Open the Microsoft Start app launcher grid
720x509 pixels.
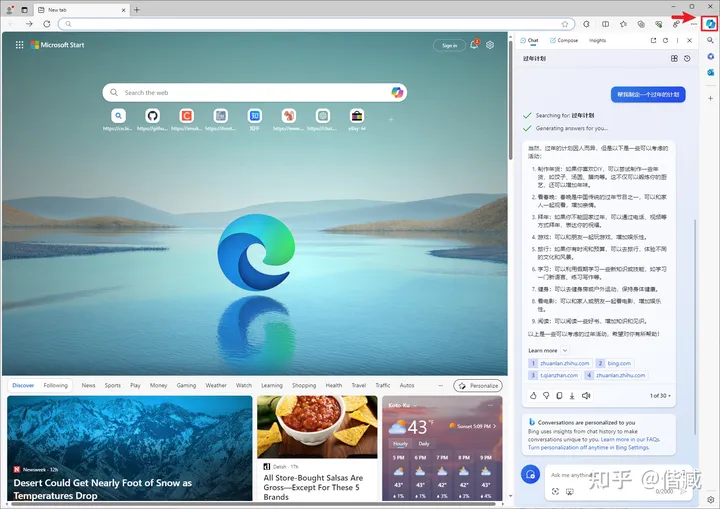click(x=19, y=45)
